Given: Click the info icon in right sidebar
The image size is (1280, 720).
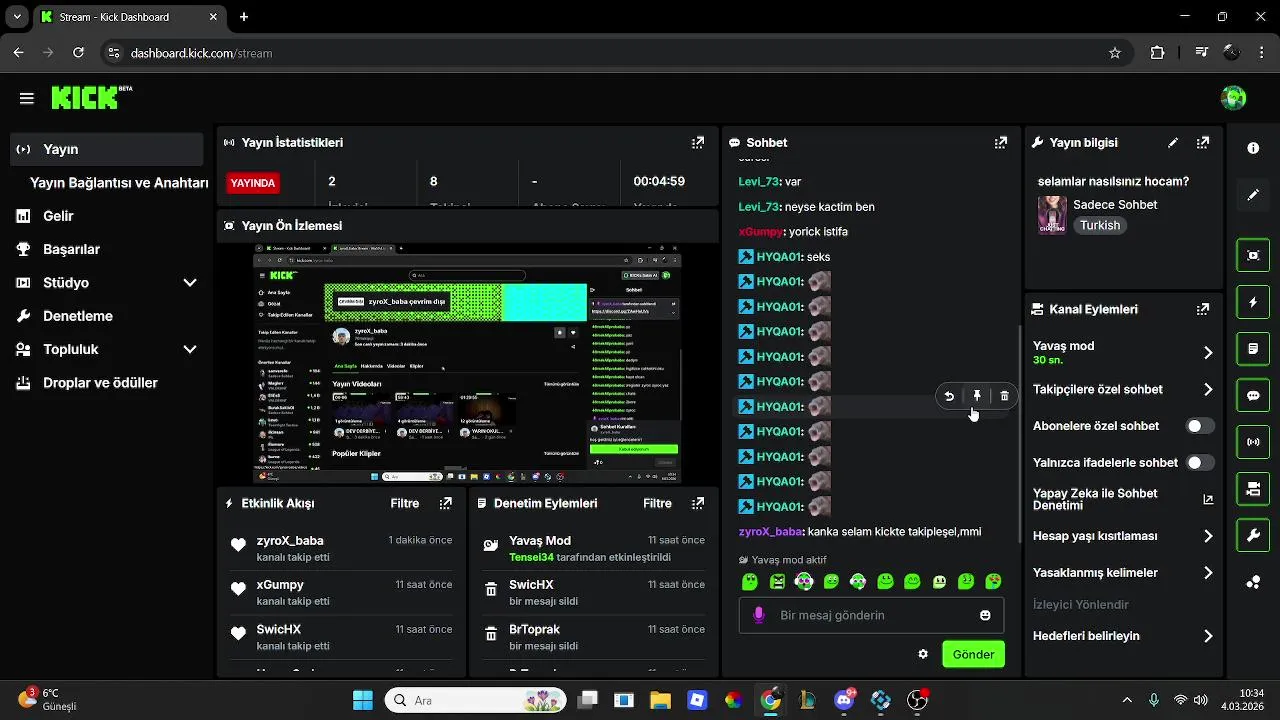Looking at the screenshot, I should [x=1253, y=148].
